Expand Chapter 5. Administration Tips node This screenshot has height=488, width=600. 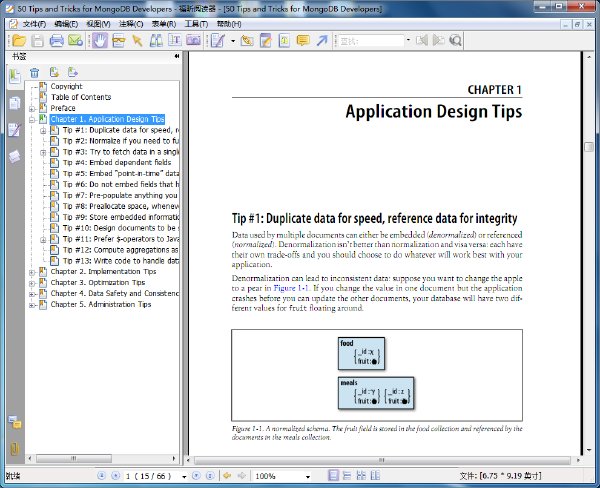[x=32, y=305]
